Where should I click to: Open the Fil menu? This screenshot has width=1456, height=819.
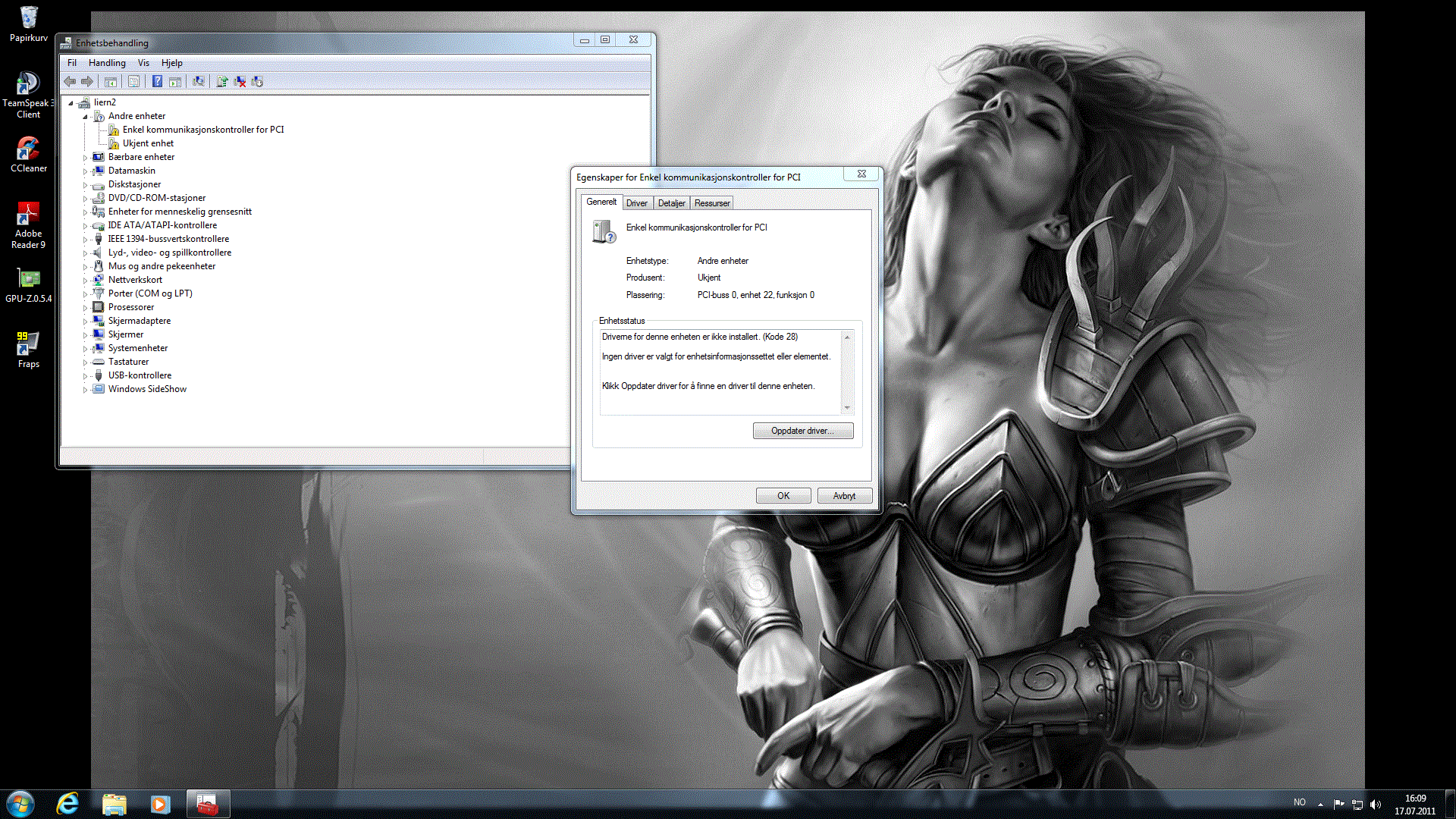point(72,63)
